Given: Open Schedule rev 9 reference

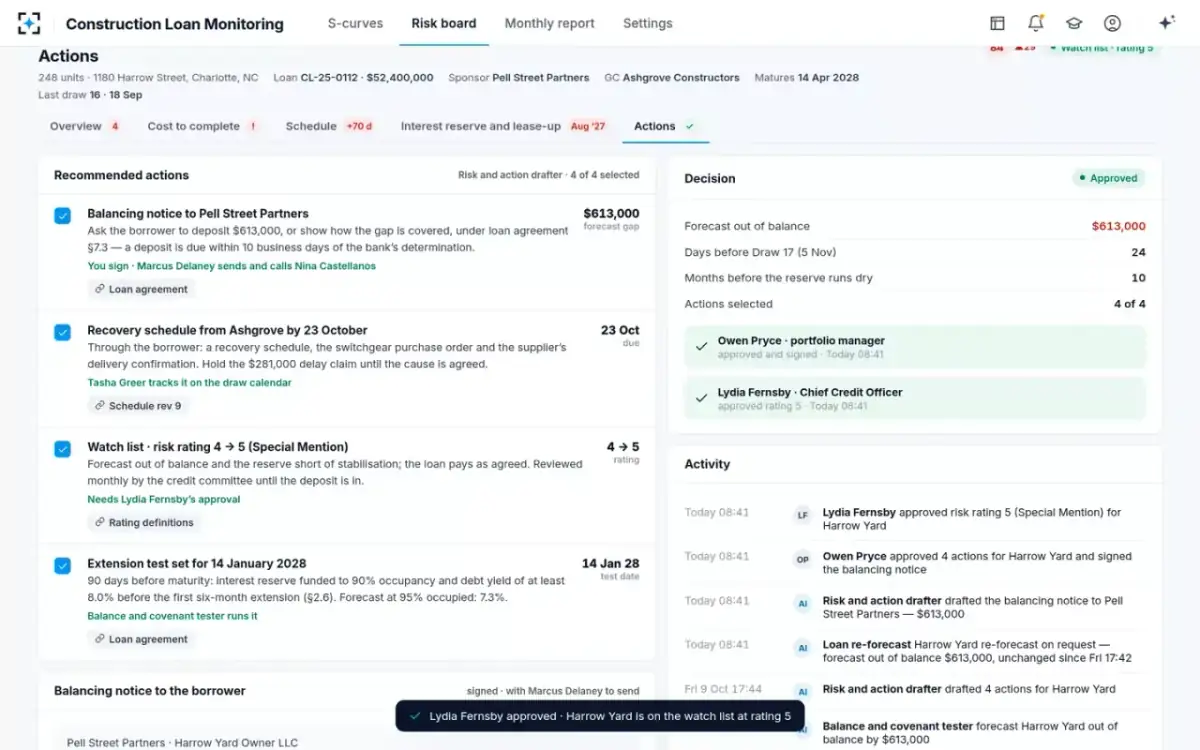Looking at the screenshot, I should tap(138, 406).
